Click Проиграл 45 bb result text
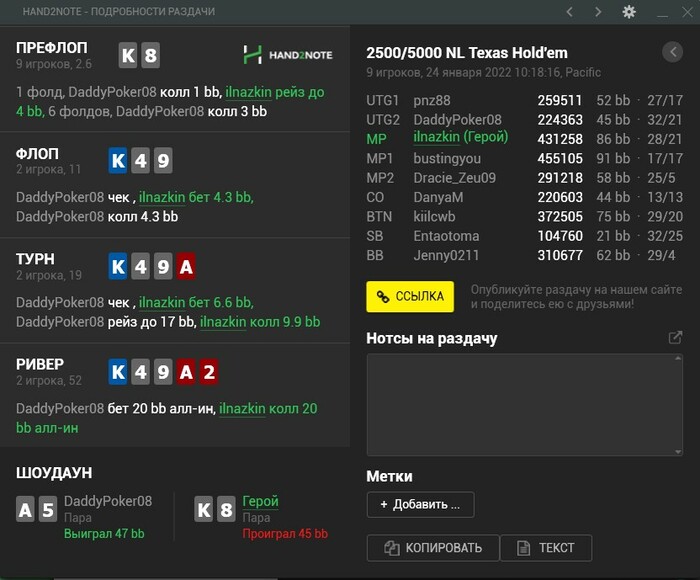 [x=285, y=534]
